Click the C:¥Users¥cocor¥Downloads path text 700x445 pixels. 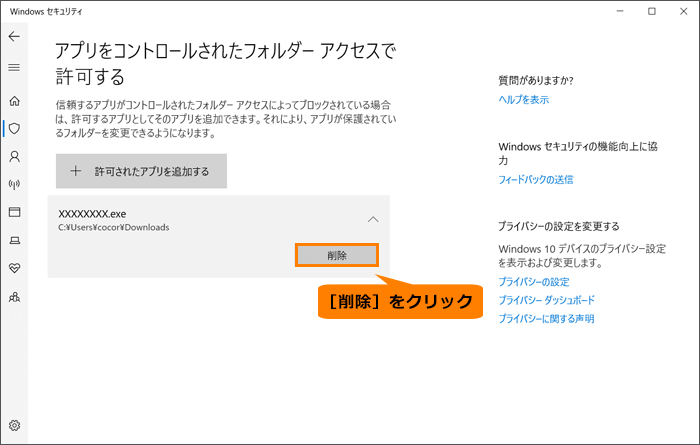click(x=114, y=228)
